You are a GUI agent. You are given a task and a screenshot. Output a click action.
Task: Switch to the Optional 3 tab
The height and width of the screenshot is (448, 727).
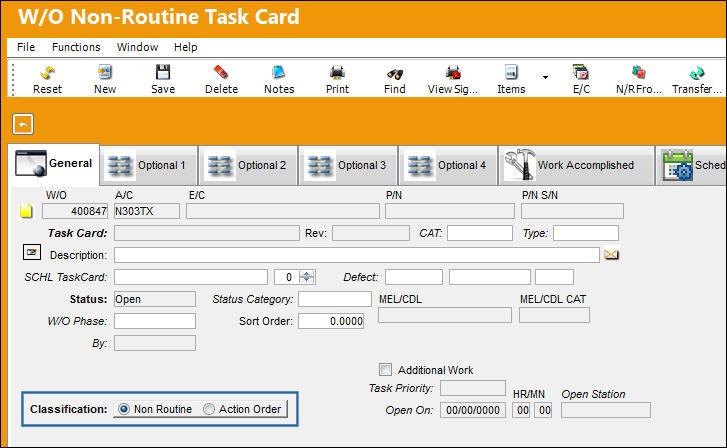[x=348, y=166]
